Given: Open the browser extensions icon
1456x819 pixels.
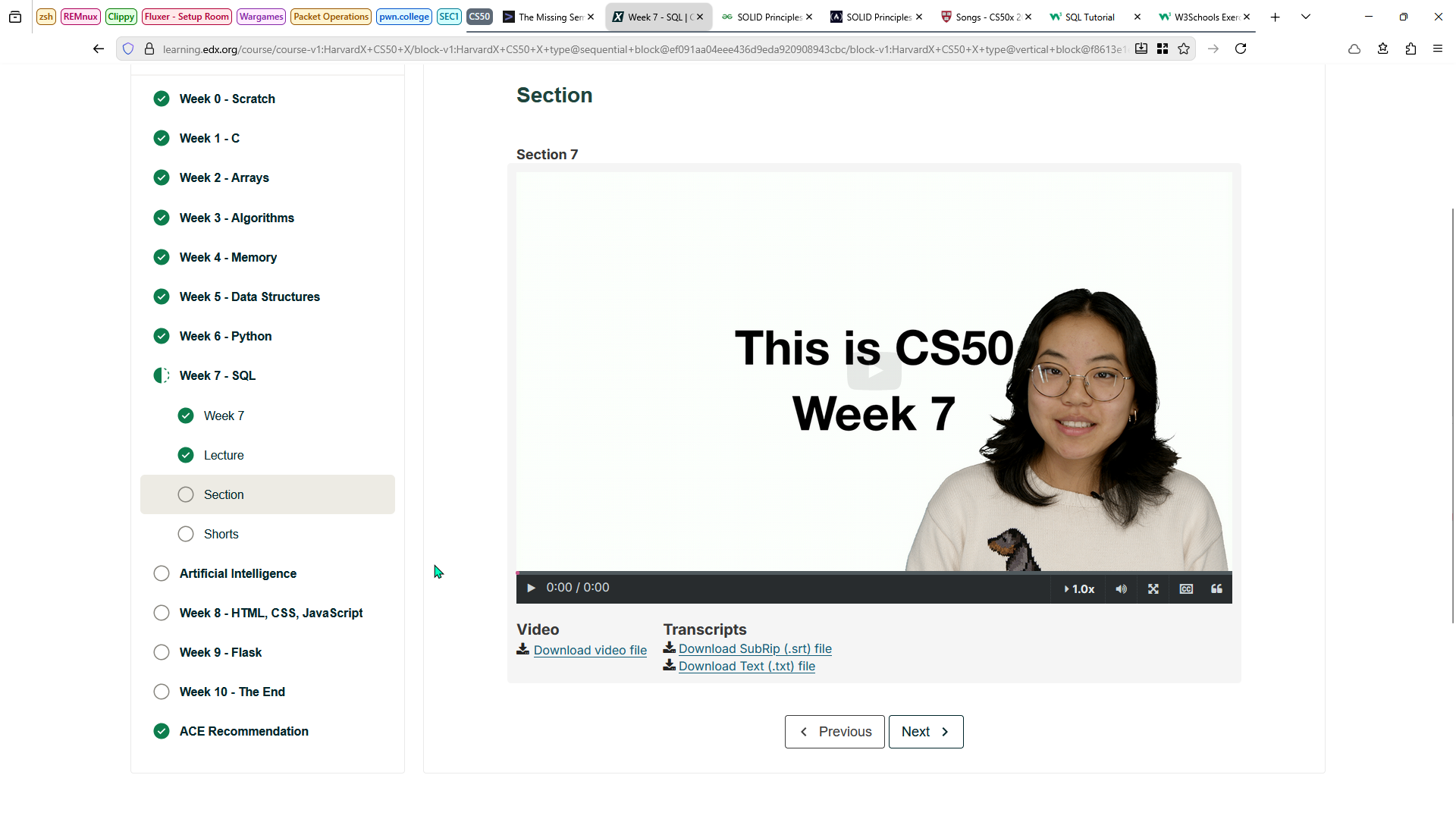Looking at the screenshot, I should (1410, 49).
